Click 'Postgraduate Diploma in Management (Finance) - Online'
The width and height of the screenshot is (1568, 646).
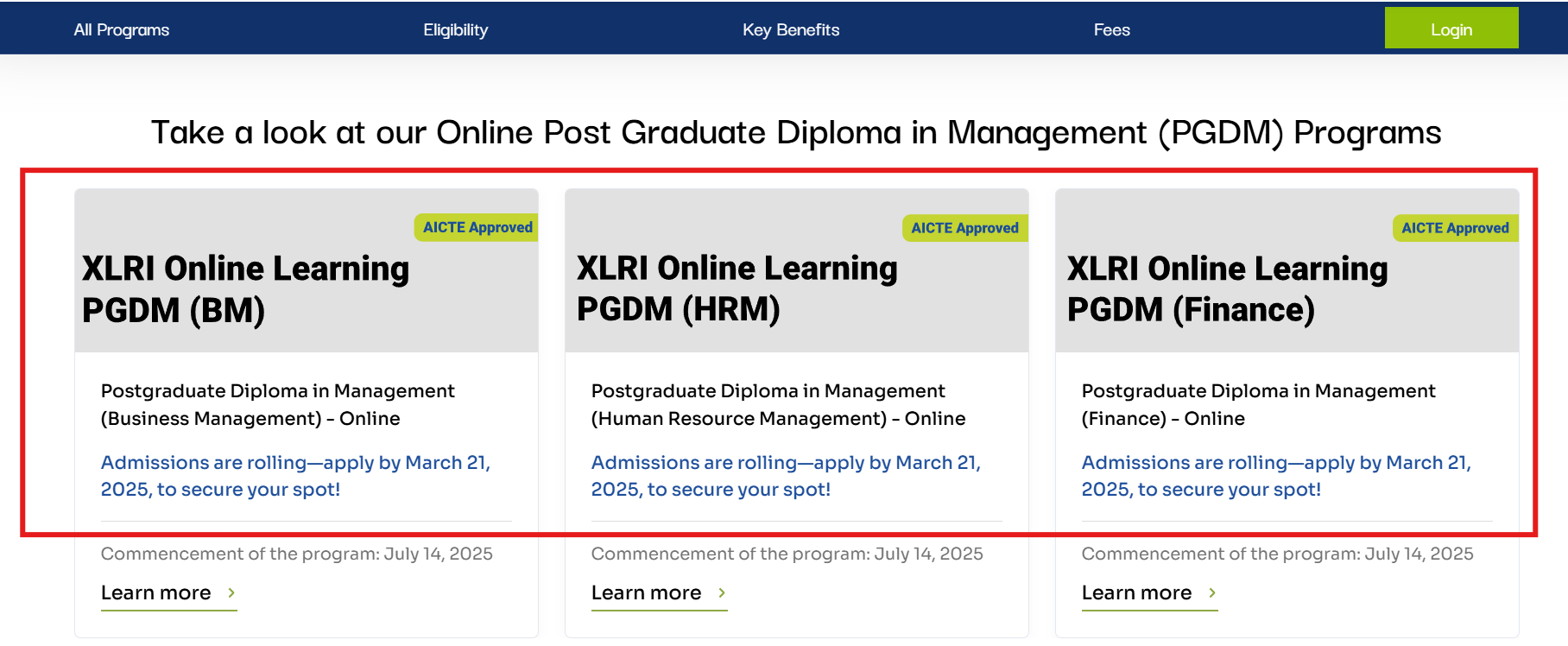1258,404
